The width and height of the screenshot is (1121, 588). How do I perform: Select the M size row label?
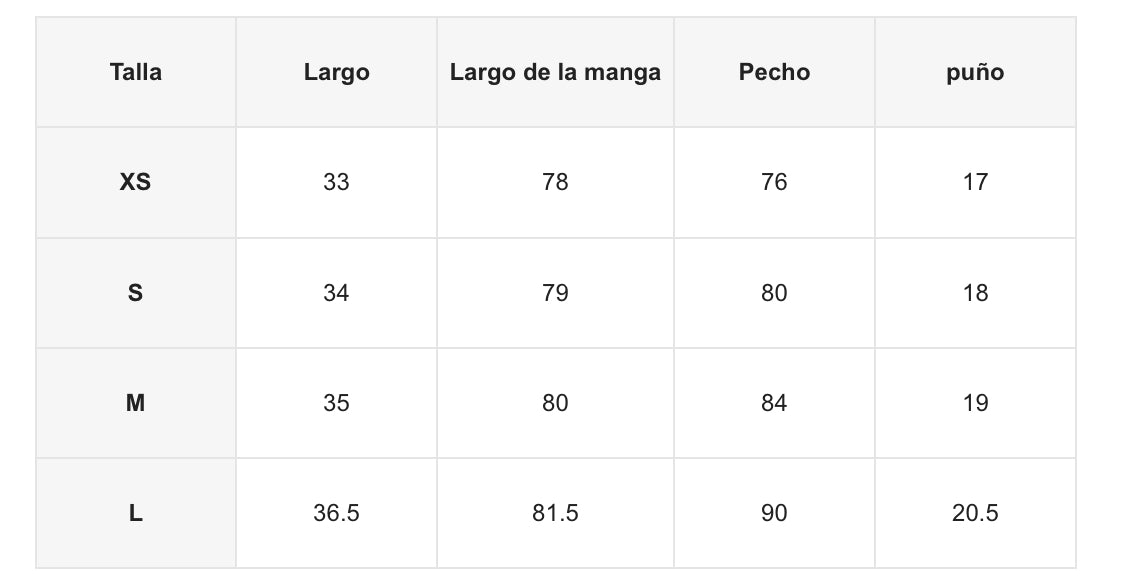coord(136,403)
